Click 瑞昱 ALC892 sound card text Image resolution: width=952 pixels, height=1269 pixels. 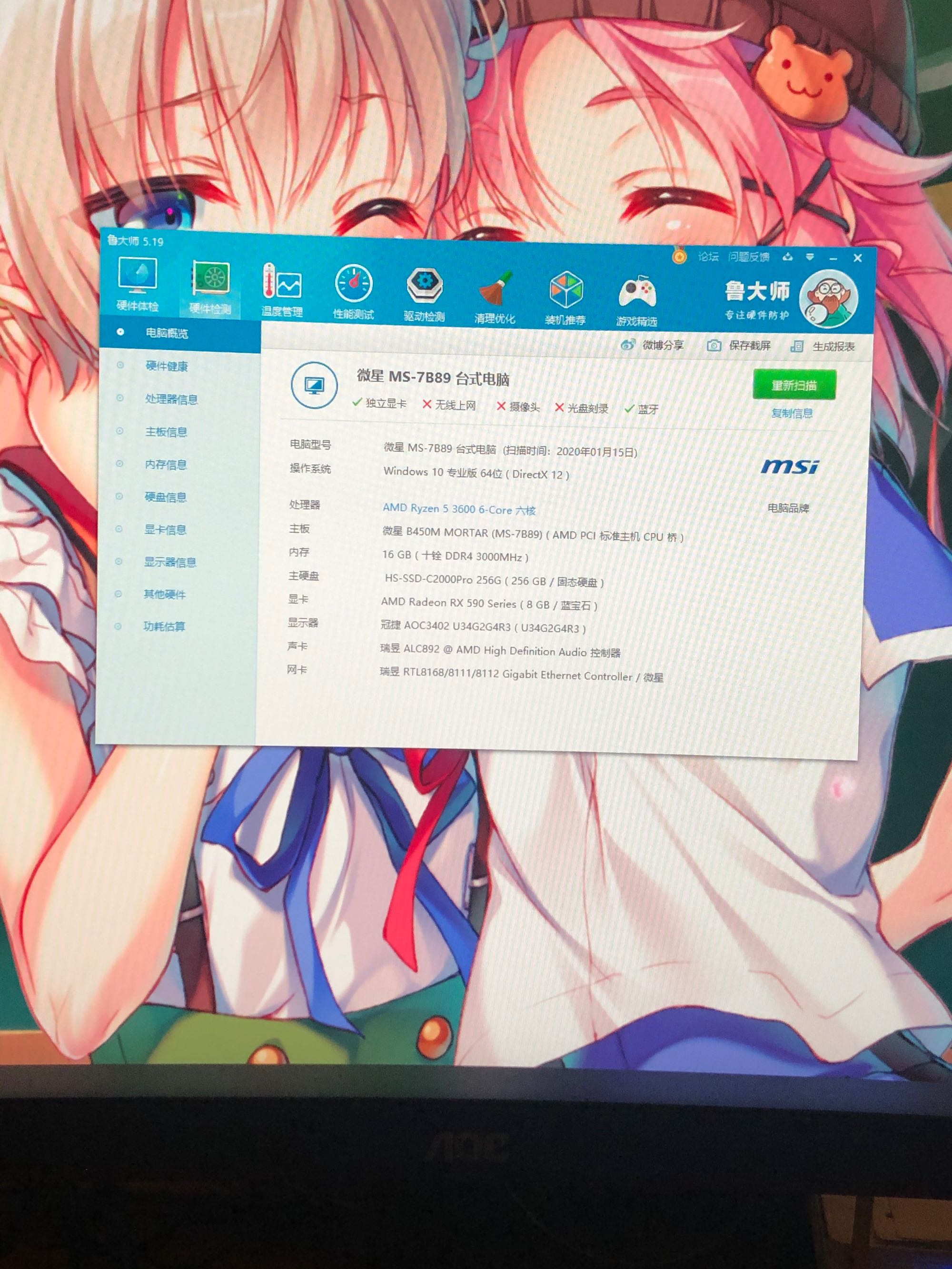point(500,651)
